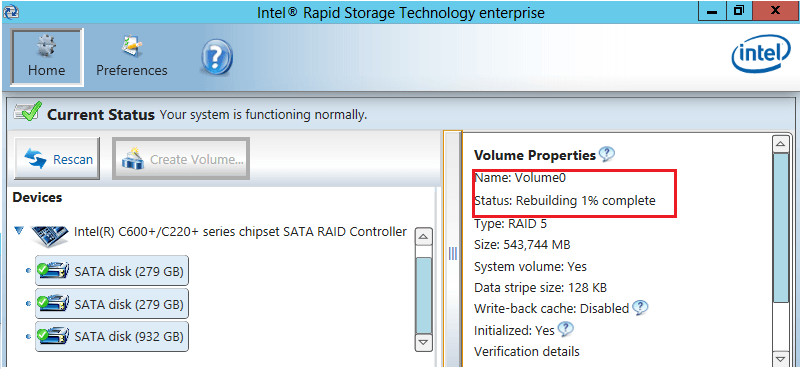This screenshot has height=369, width=801.
Task: Click the blue Help question mark icon
Action: pos(217,56)
